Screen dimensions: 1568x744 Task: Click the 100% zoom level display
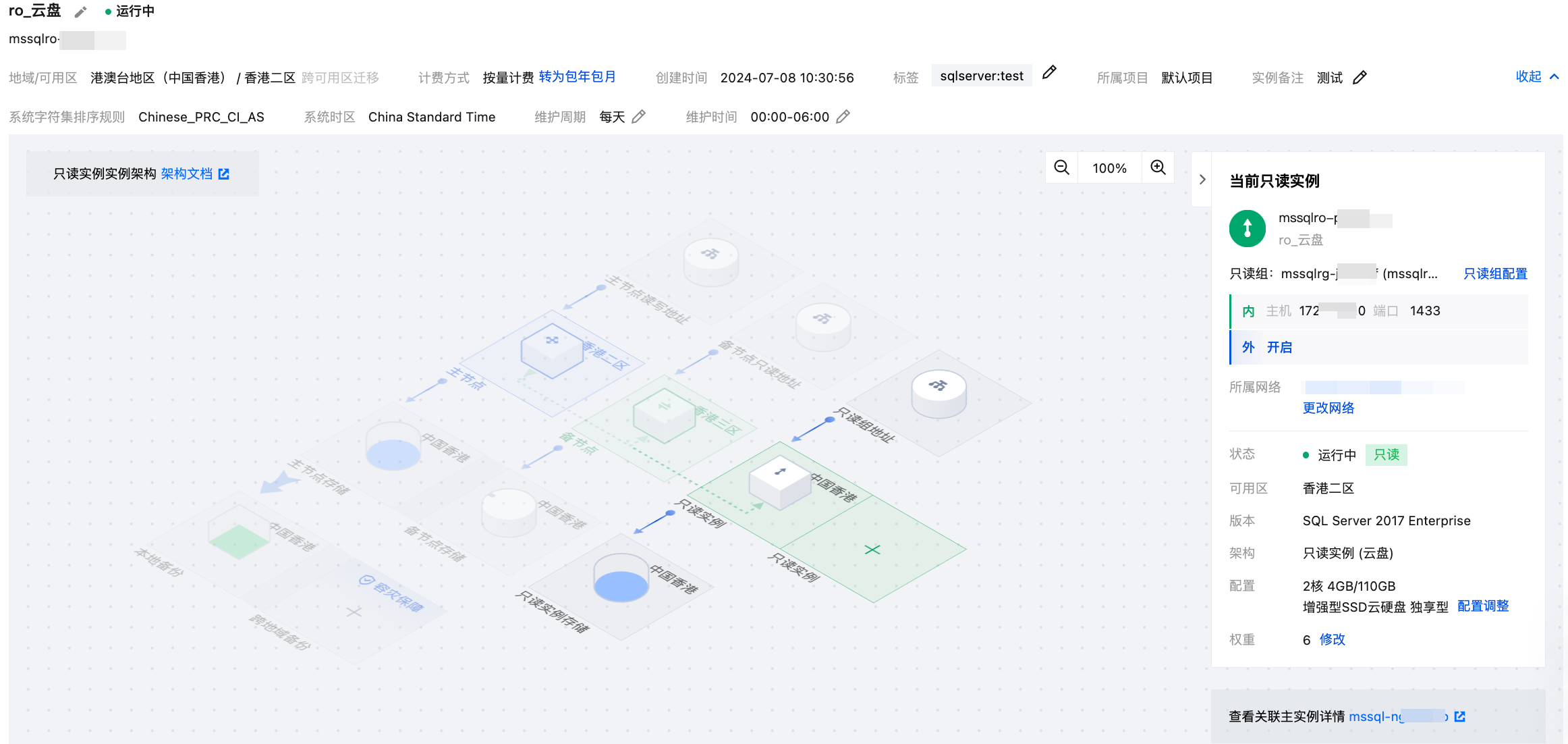click(x=1110, y=168)
